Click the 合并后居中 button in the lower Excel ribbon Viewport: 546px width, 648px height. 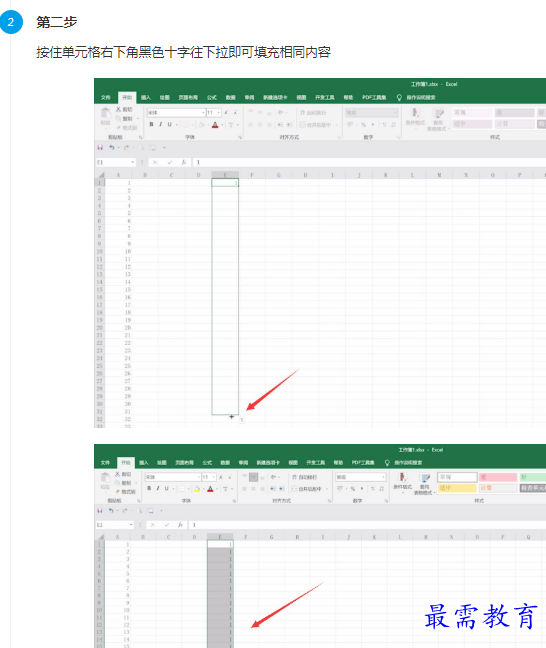click(306, 488)
